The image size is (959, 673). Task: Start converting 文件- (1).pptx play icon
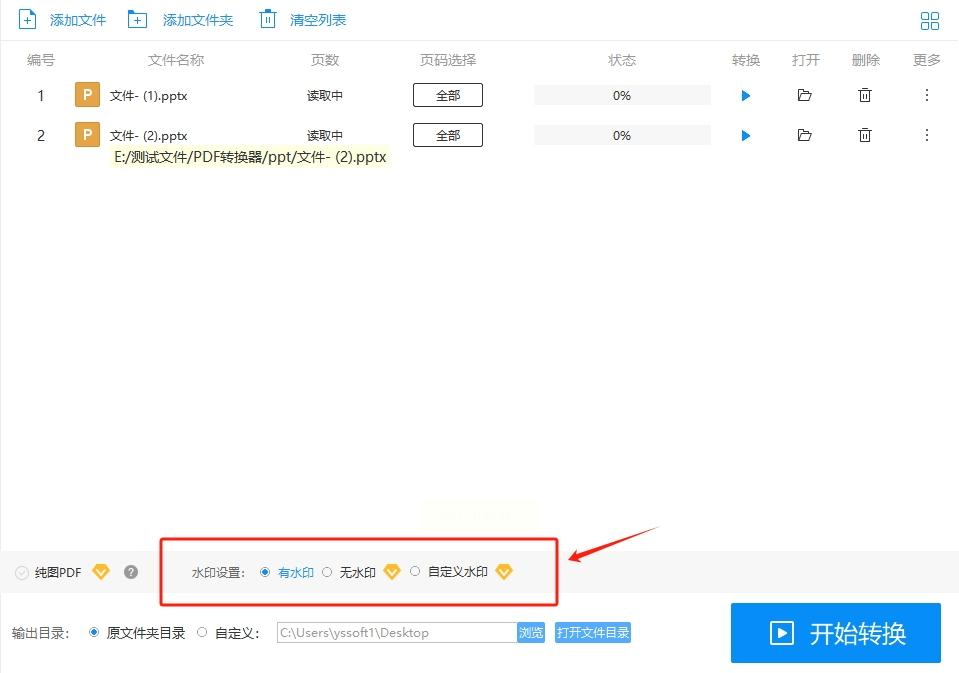pos(746,95)
